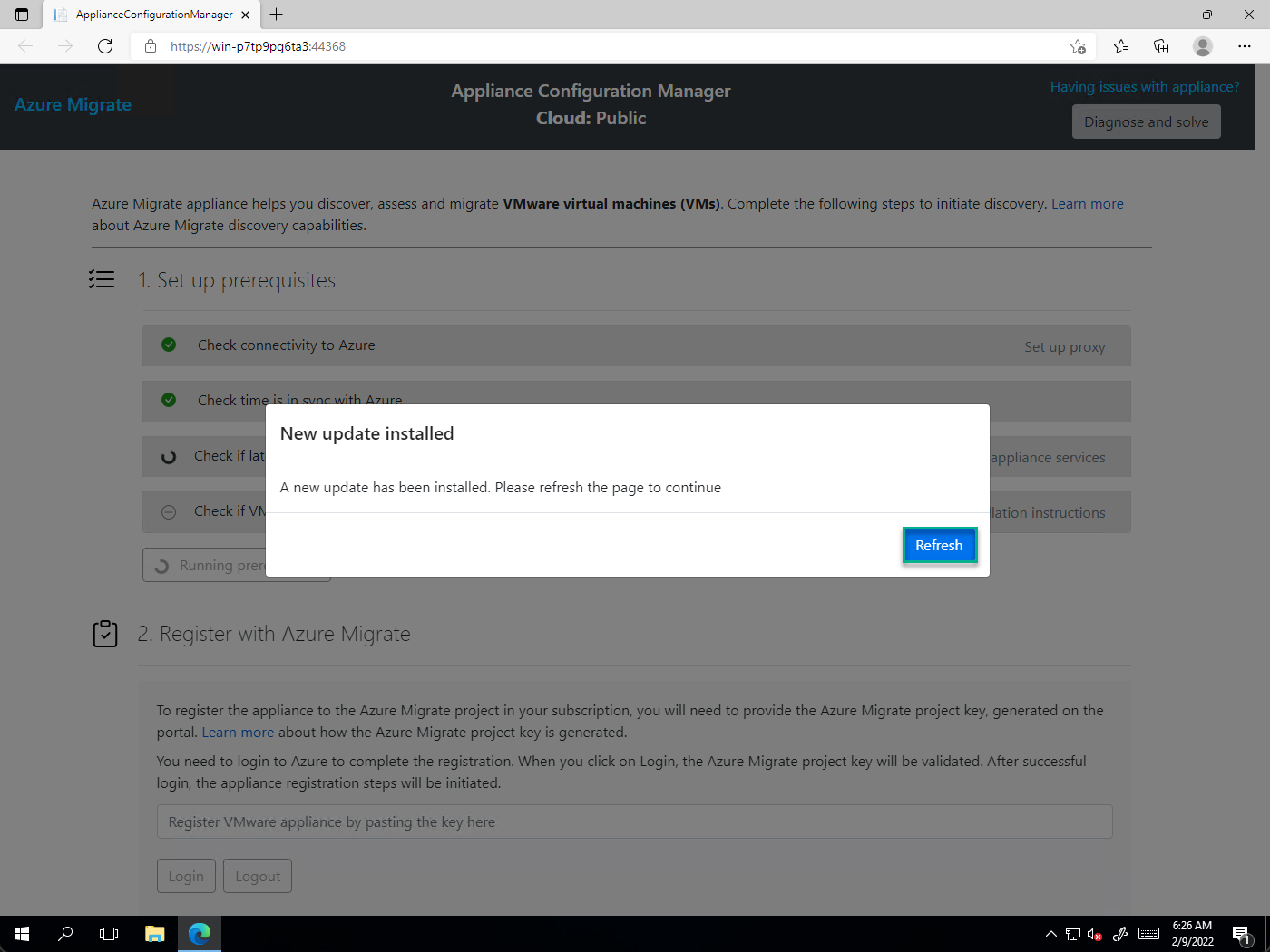
Task: Show hidden system tray icons
Action: 1050,934
